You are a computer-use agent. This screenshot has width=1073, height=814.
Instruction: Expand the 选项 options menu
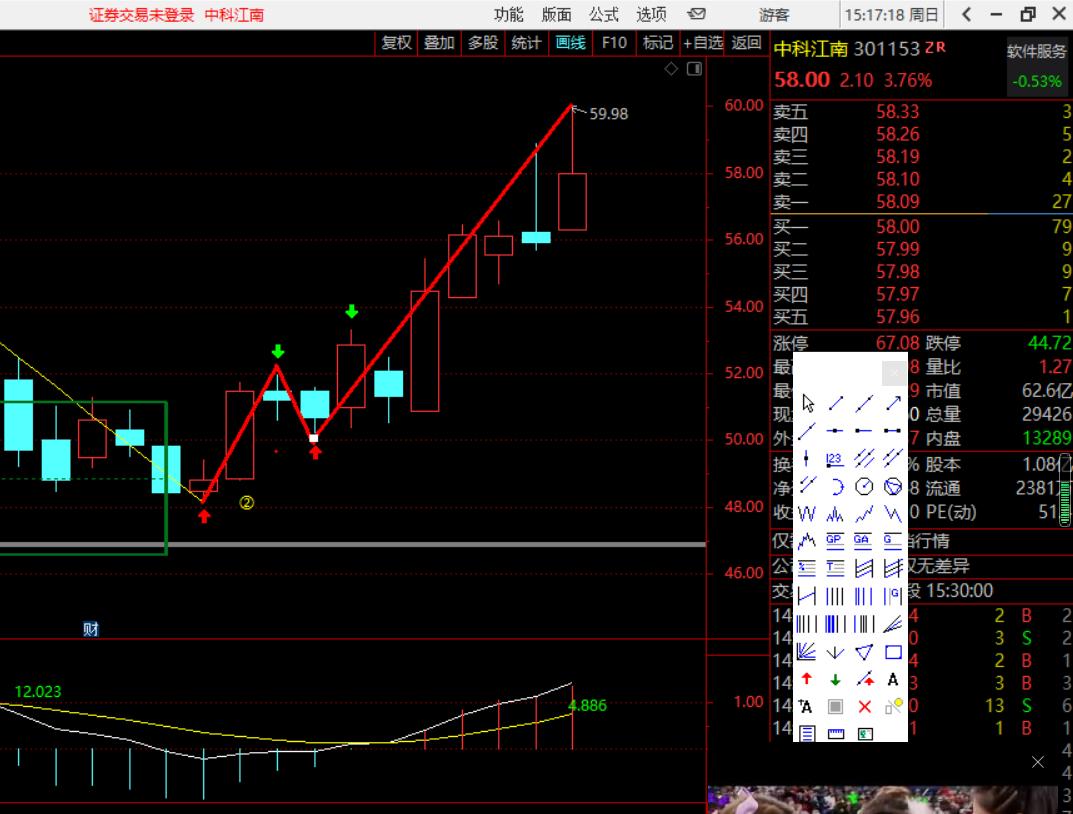pos(651,14)
